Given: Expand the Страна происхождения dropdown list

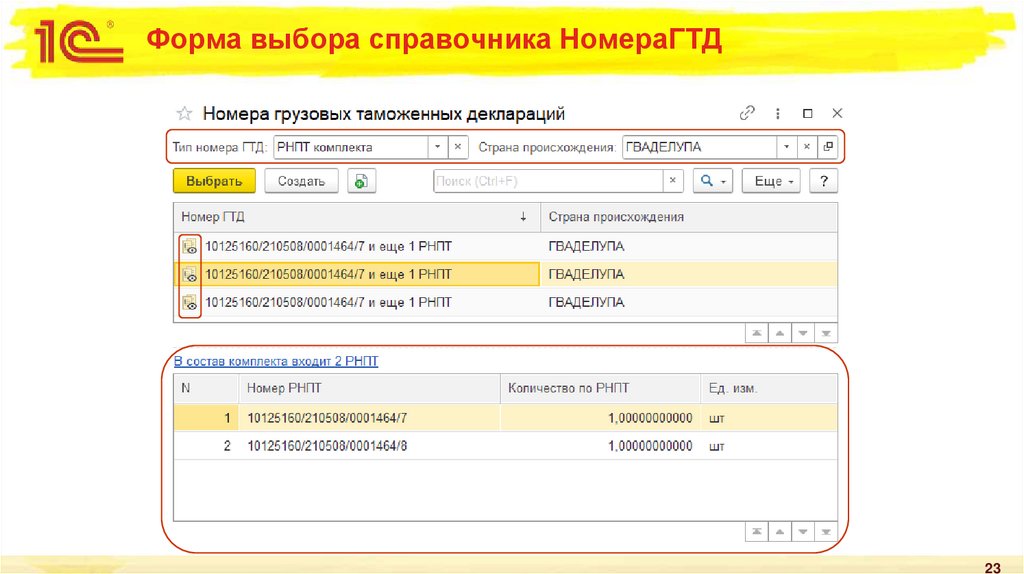Looking at the screenshot, I should [786, 147].
